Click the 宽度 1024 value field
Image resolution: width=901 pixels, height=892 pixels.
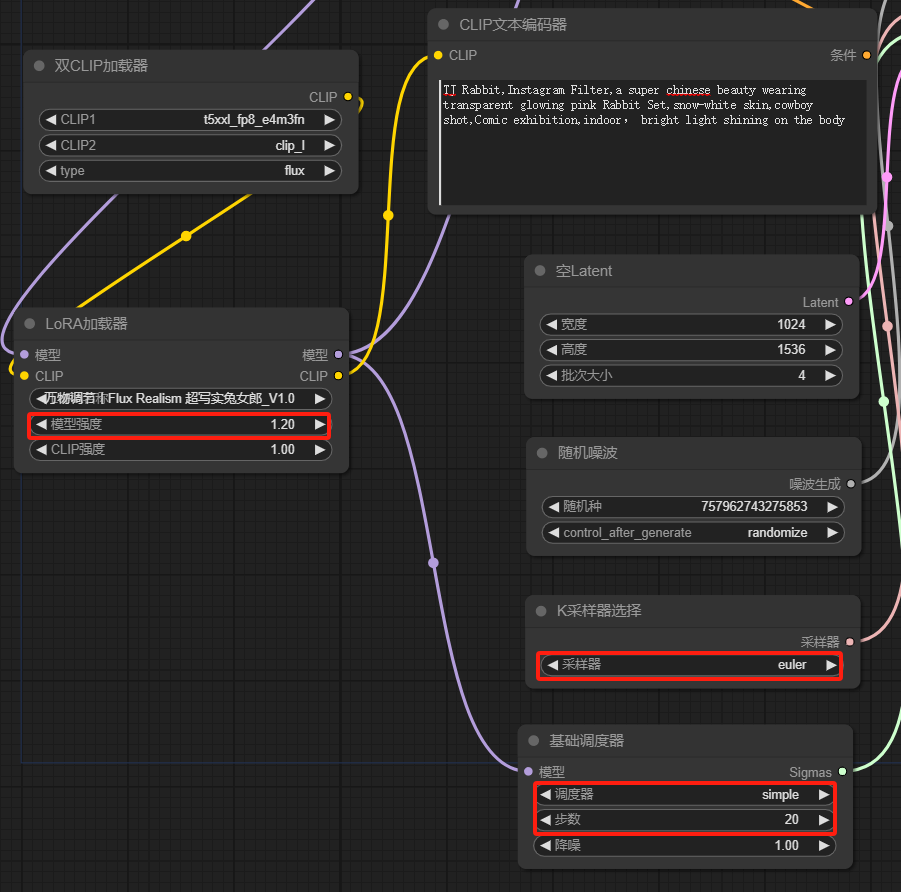click(691, 324)
